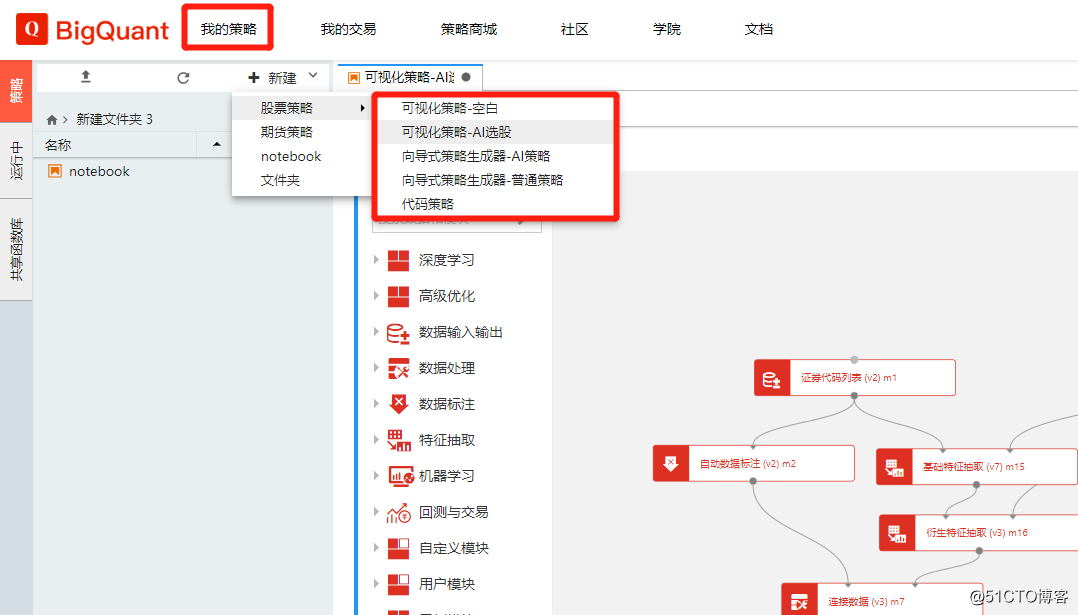Expand the 自定义模块 category
1078x615 pixels.
pos(376,548)
